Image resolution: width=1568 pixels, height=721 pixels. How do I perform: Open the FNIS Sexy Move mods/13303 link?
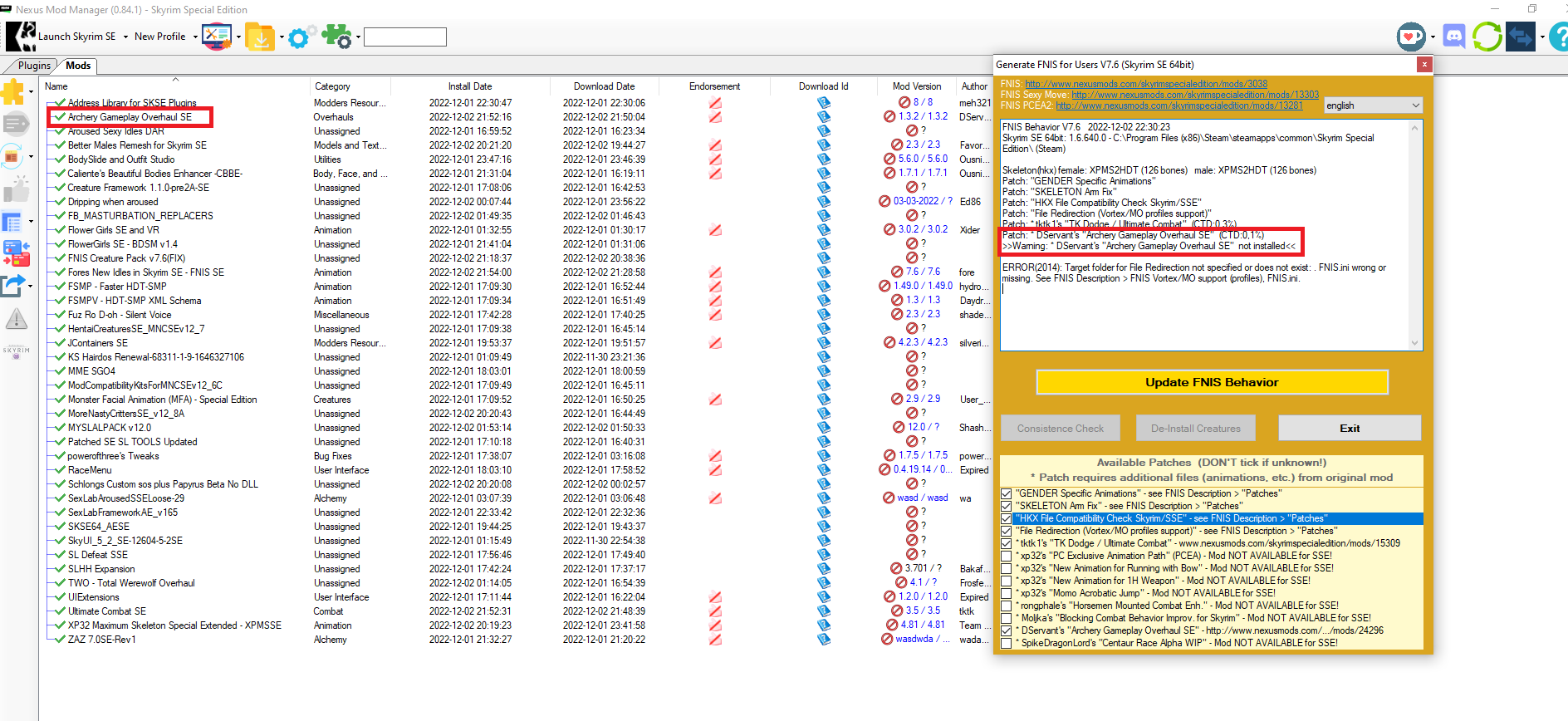[x=1195, y=95]
